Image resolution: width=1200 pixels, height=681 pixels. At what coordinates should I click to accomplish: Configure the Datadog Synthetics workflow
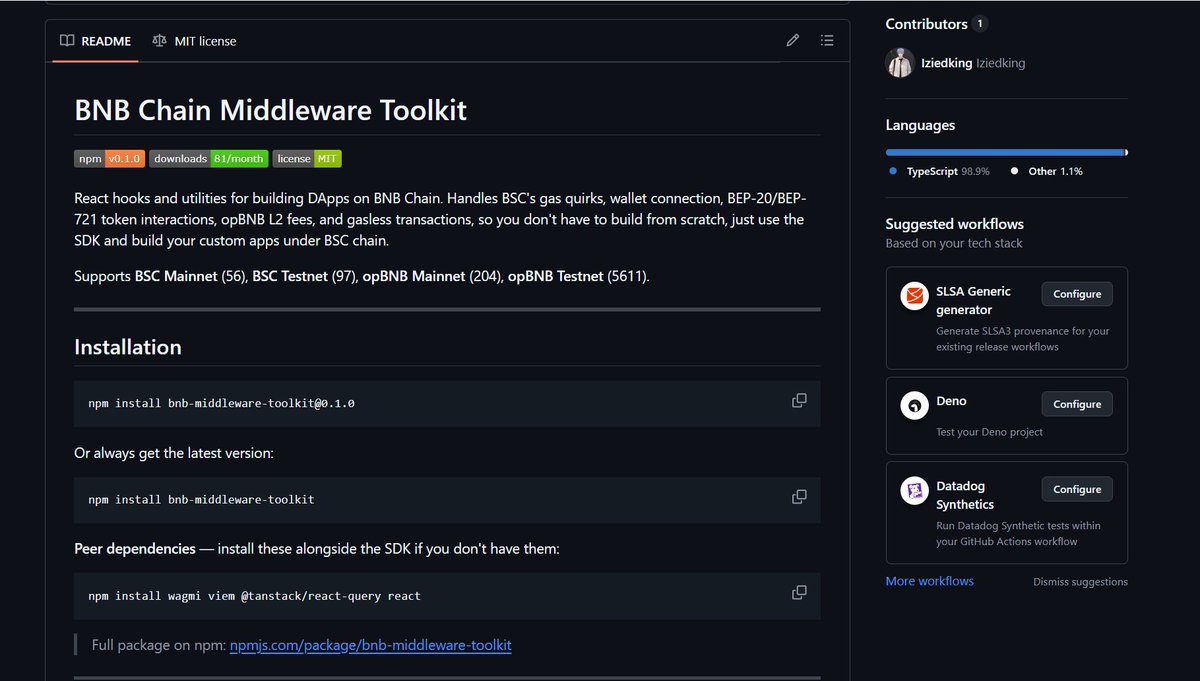(x=1077, y=489)
